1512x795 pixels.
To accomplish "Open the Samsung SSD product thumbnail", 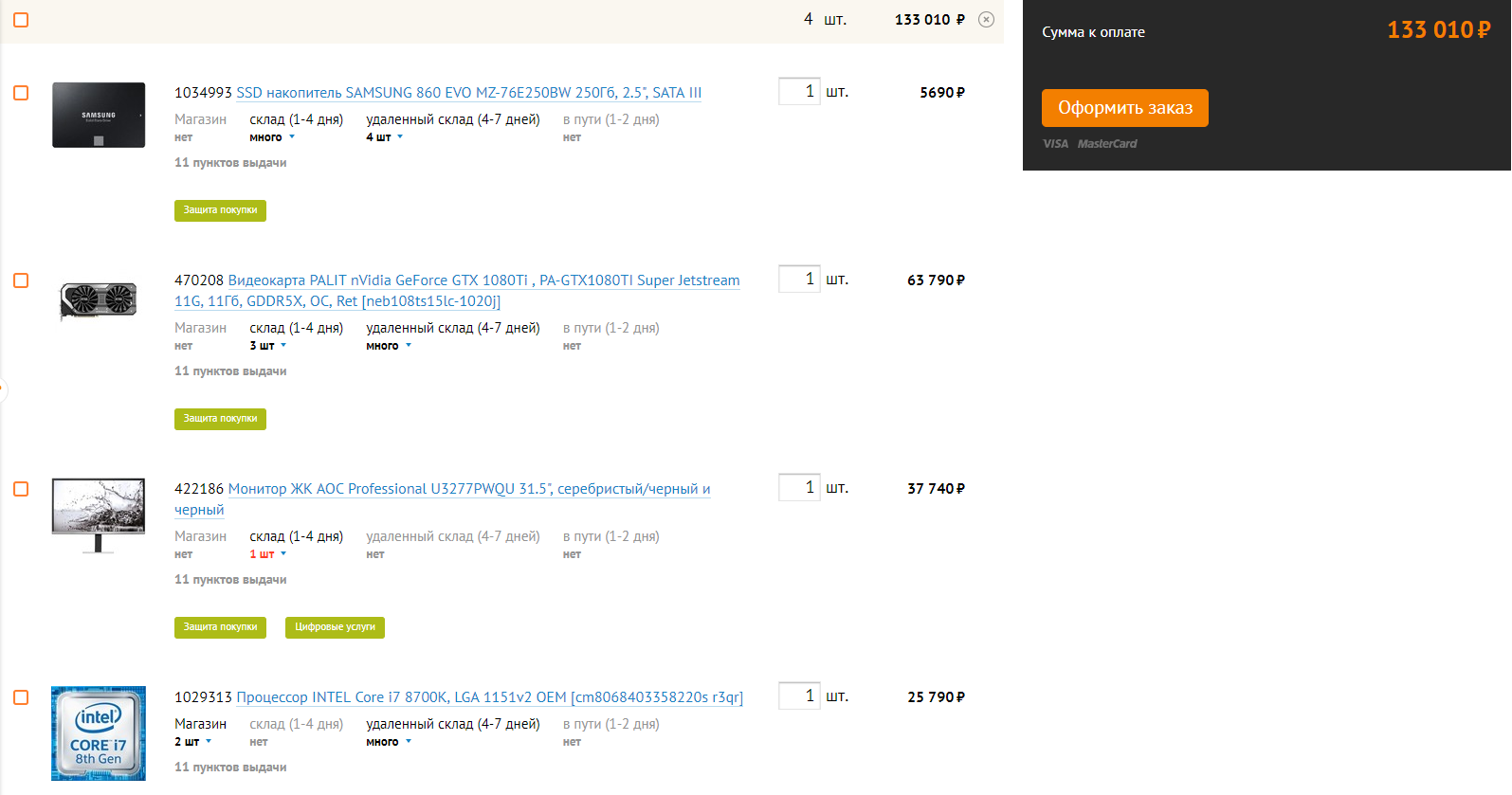I will [x=99, y=115].
